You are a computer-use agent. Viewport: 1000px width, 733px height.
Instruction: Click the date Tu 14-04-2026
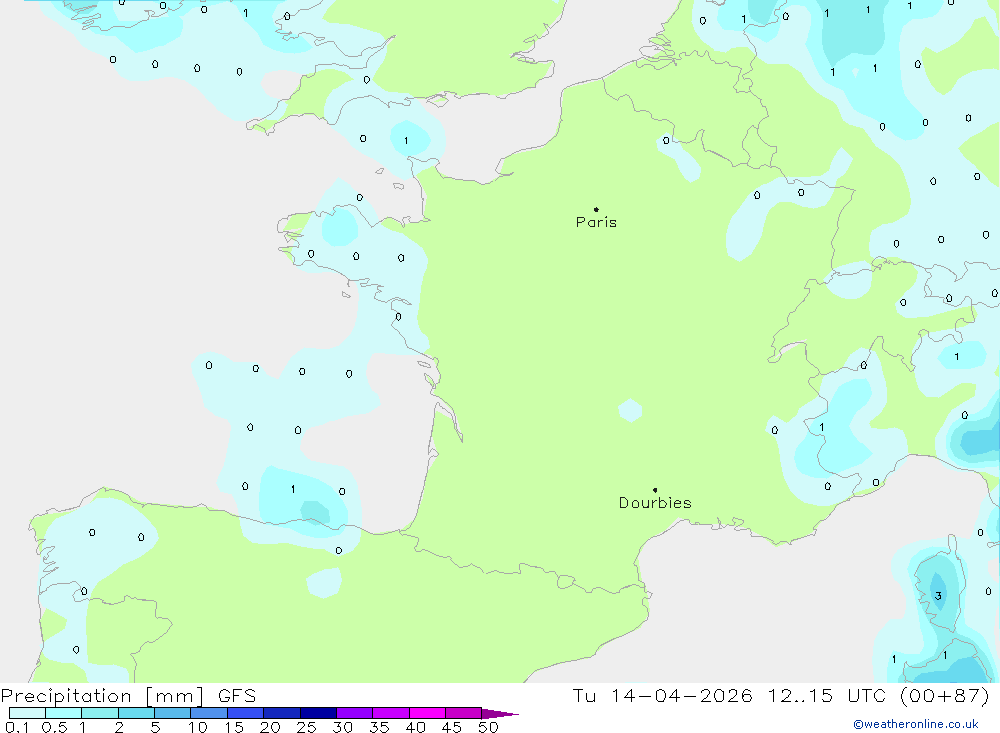pos(662,695)
